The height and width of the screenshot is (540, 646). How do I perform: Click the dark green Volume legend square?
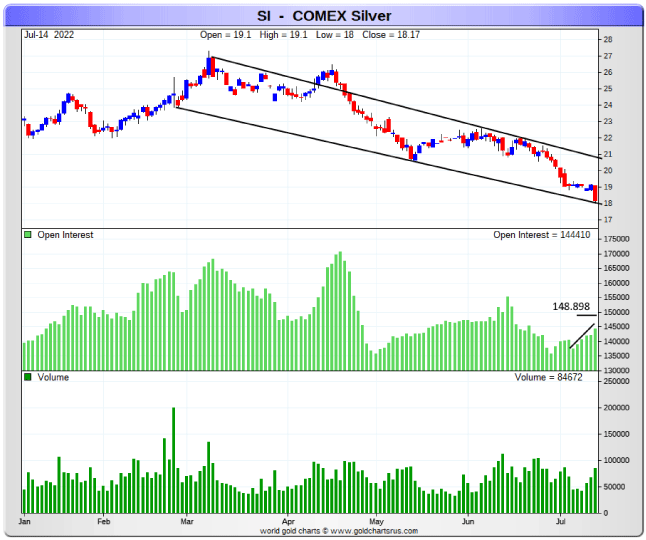pos(28,377)
